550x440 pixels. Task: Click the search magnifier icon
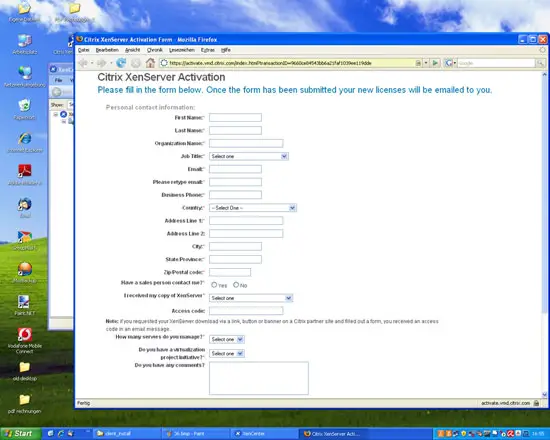coord(540,63)
